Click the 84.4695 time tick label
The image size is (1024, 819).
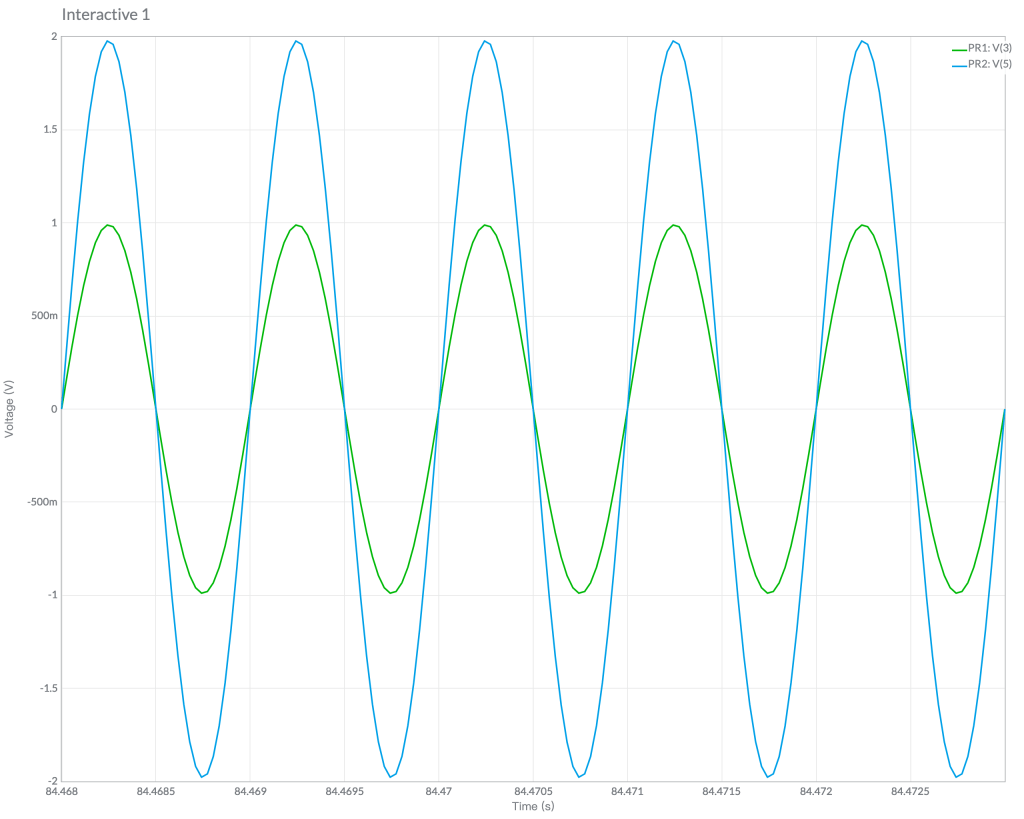tap(344, 791)
